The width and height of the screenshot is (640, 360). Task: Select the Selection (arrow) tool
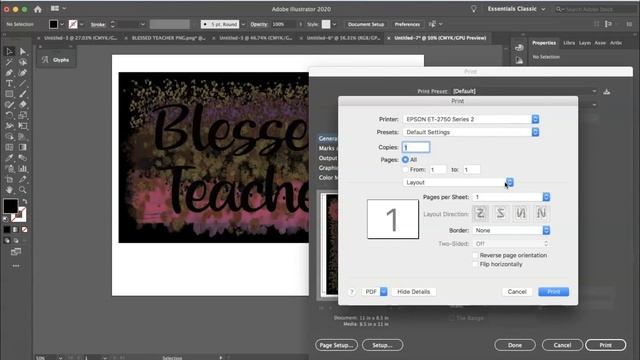click(x=9, y=51)
